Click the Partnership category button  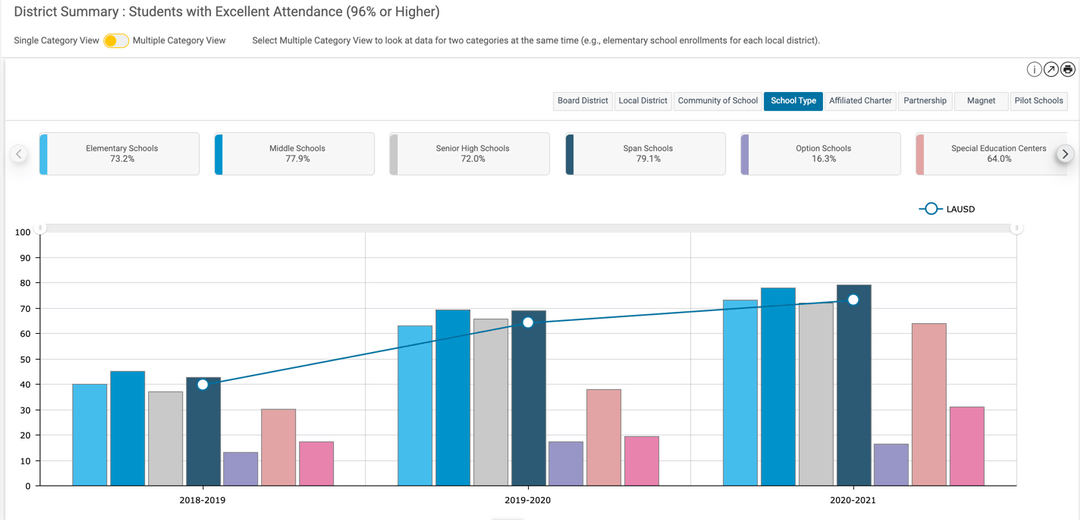(x=925, y=101)
